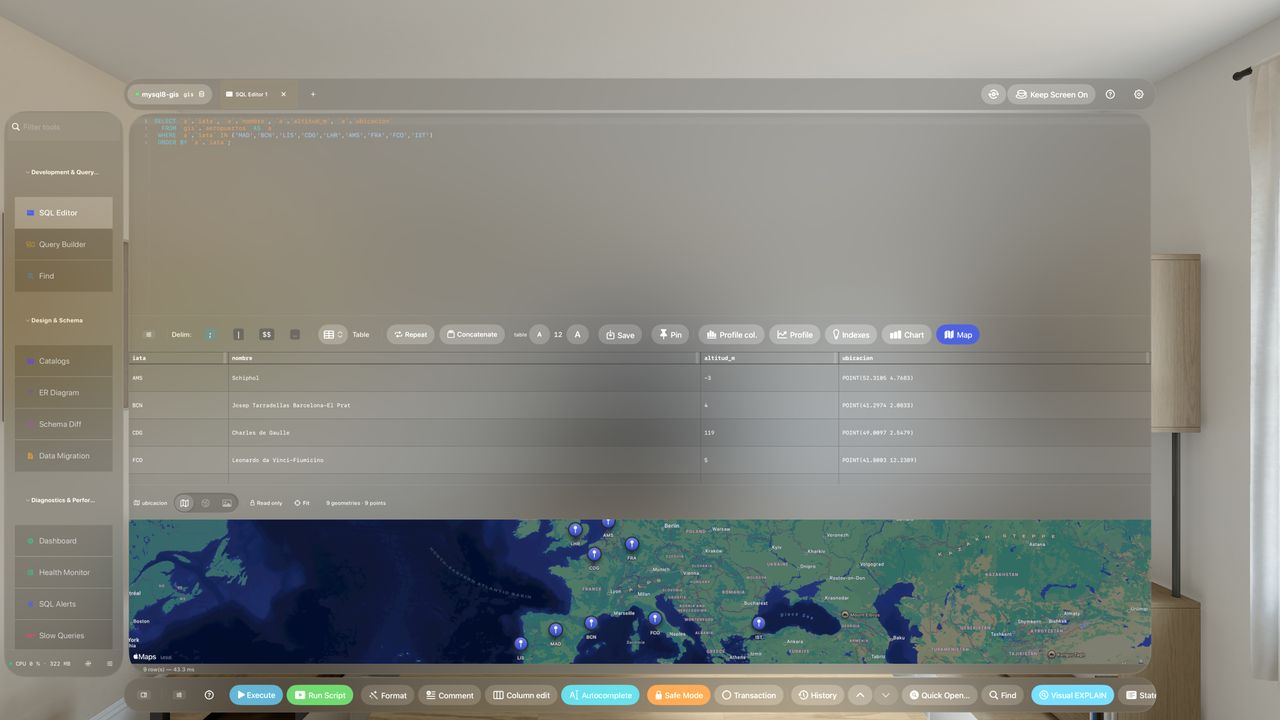Select the Schiphol cell in nombre column
1280x720 pixels.
(464, 378)
